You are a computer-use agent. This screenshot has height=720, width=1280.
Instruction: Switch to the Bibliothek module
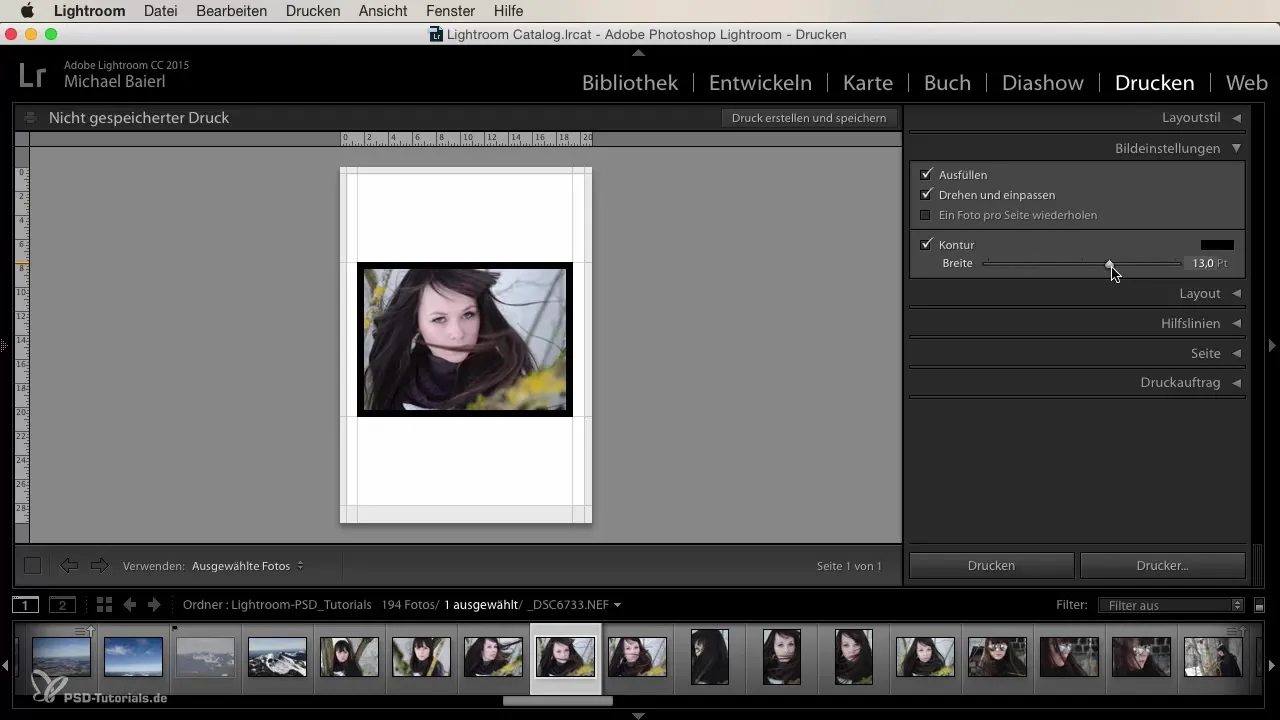pos(630,83)
